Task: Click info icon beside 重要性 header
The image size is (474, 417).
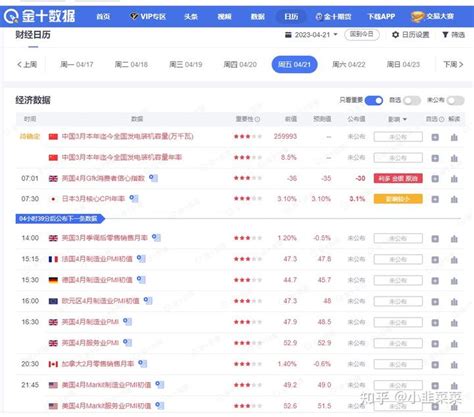Action: tap(257, 119)
